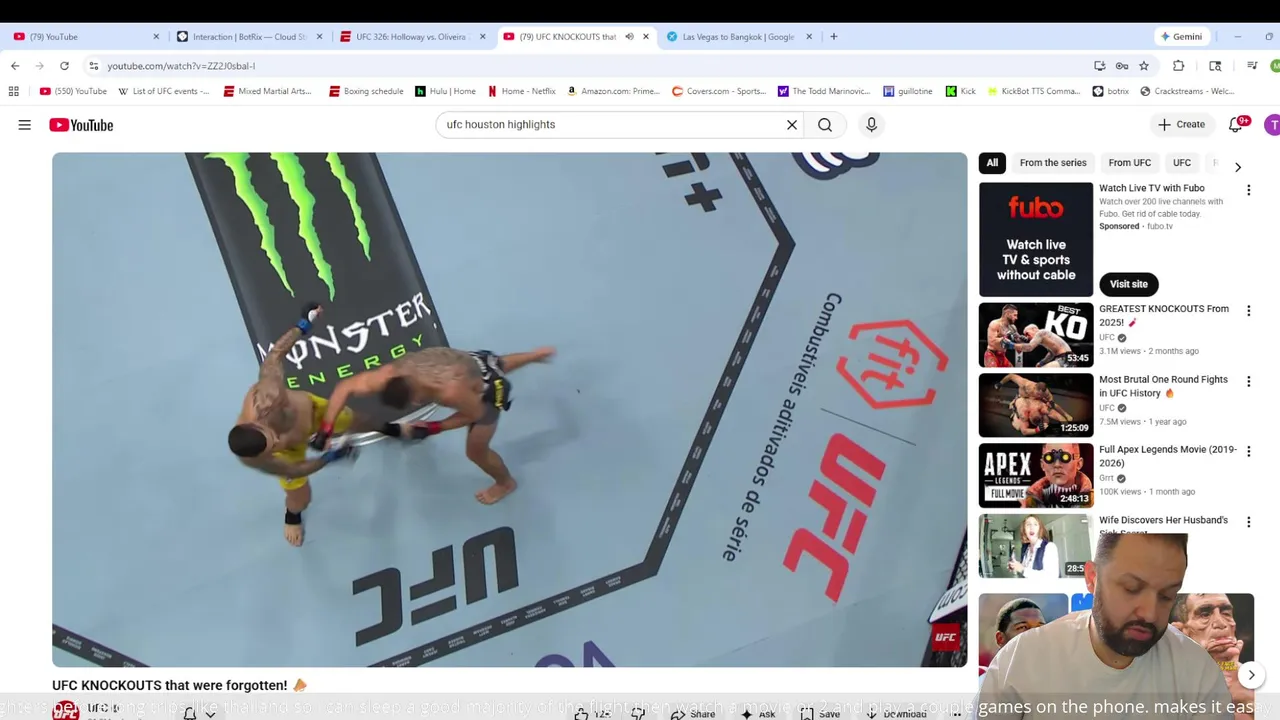The width and height of the screenshot is (1280, 720).
Task: Open the YouTube notifications bell
Action: (1236, 125)
